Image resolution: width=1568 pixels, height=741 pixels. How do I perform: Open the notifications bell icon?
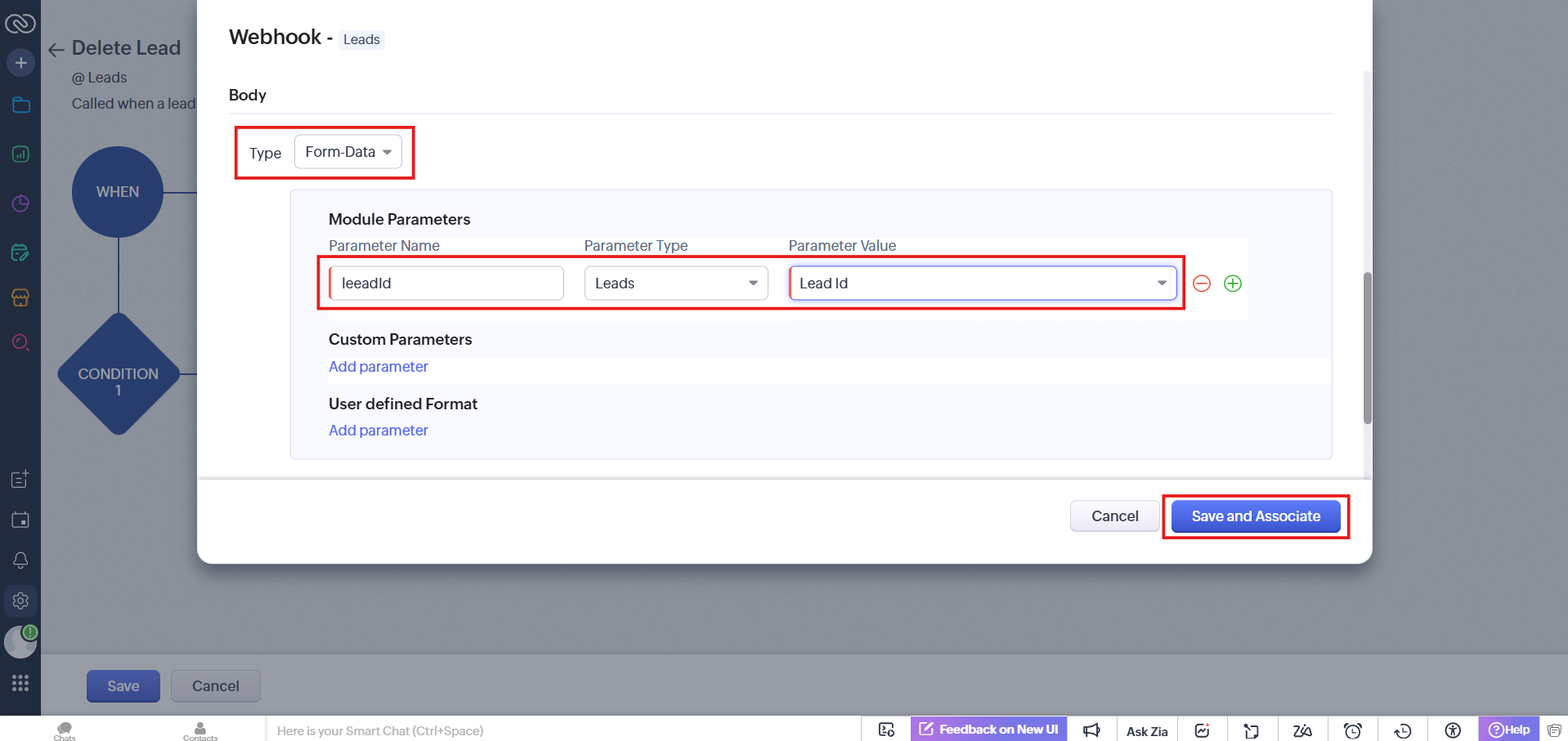[x=20, y=560]
